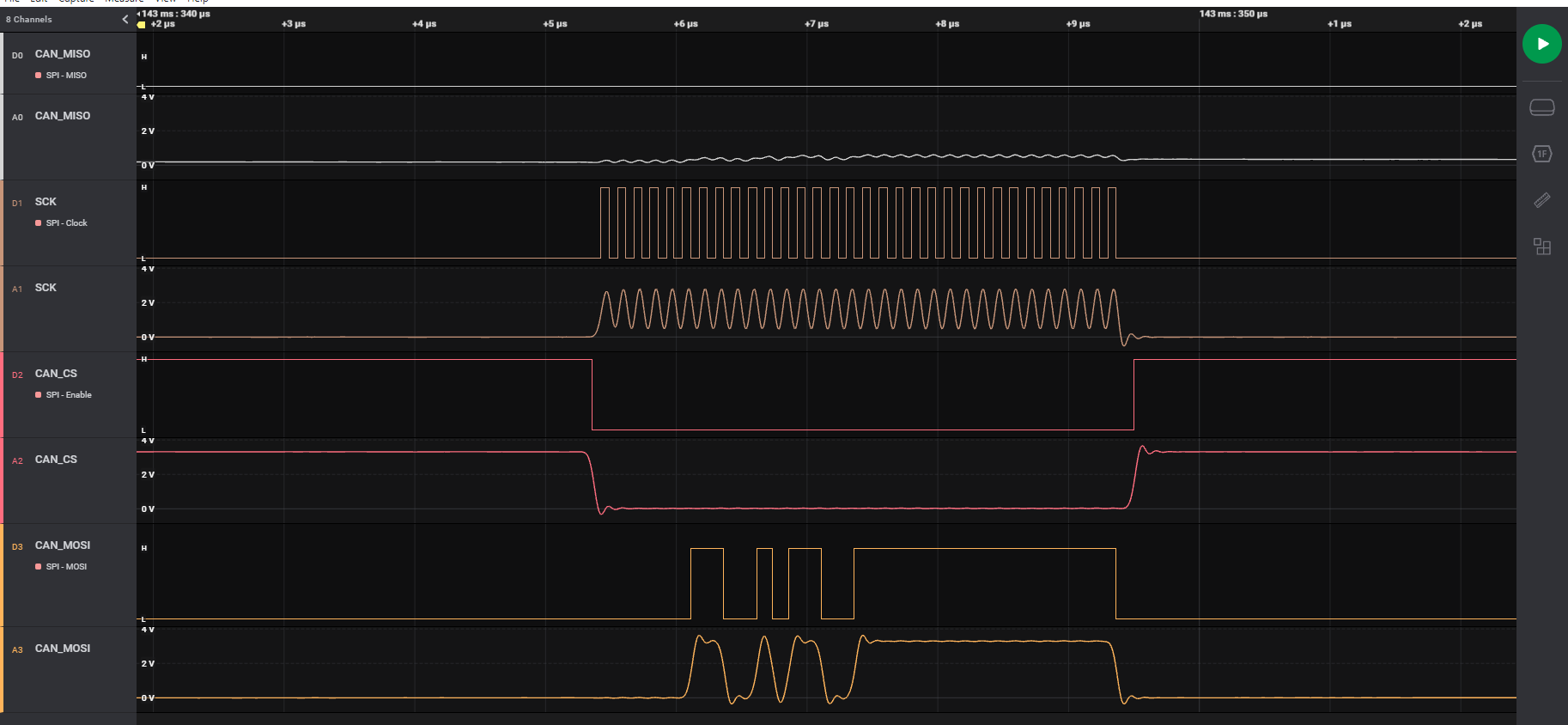Select the A1 SCK analog channel label
Viewport: 1568px width, 725px height.
pos(46,288)
